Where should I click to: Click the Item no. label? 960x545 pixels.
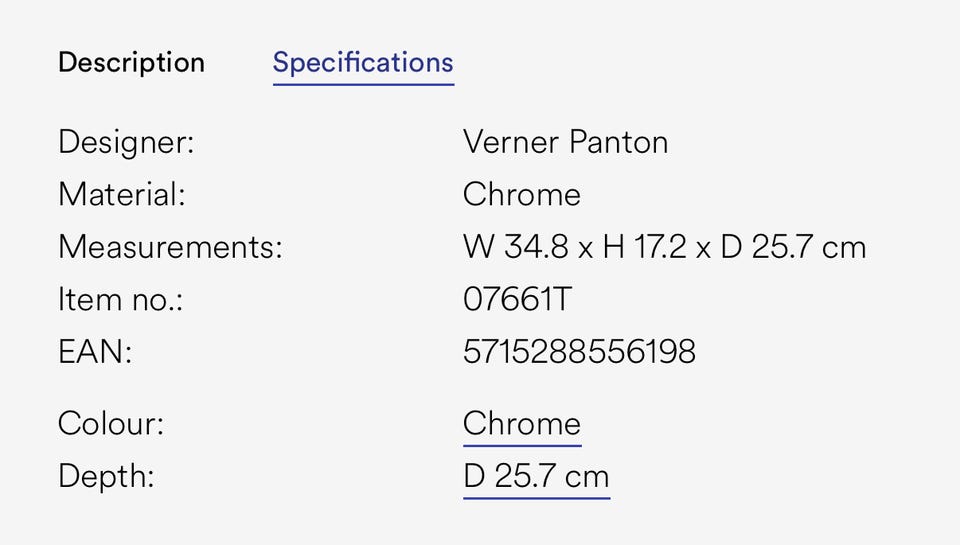[x=120, y=299]
